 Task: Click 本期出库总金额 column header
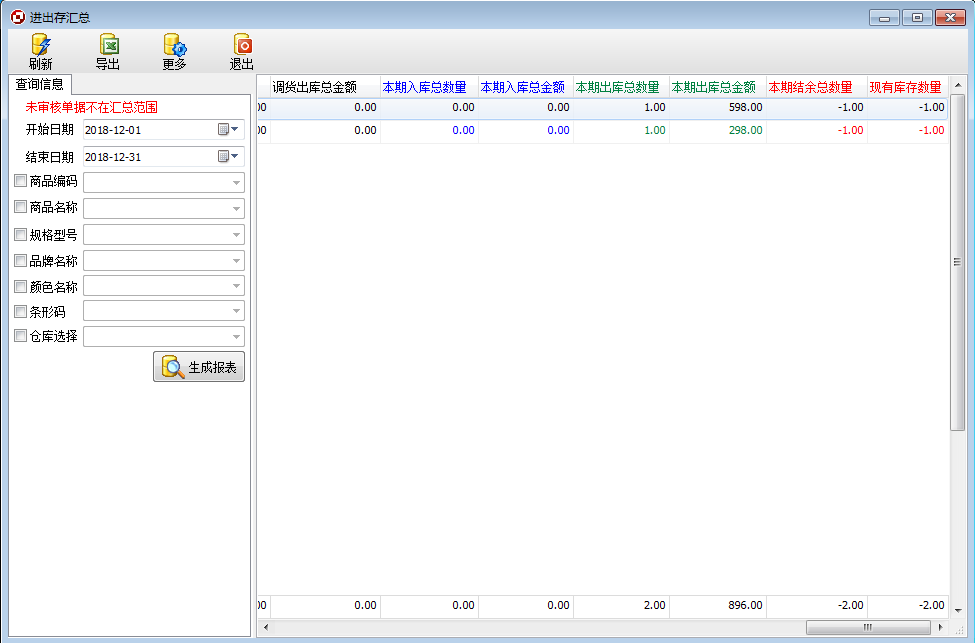coord(718,87)
